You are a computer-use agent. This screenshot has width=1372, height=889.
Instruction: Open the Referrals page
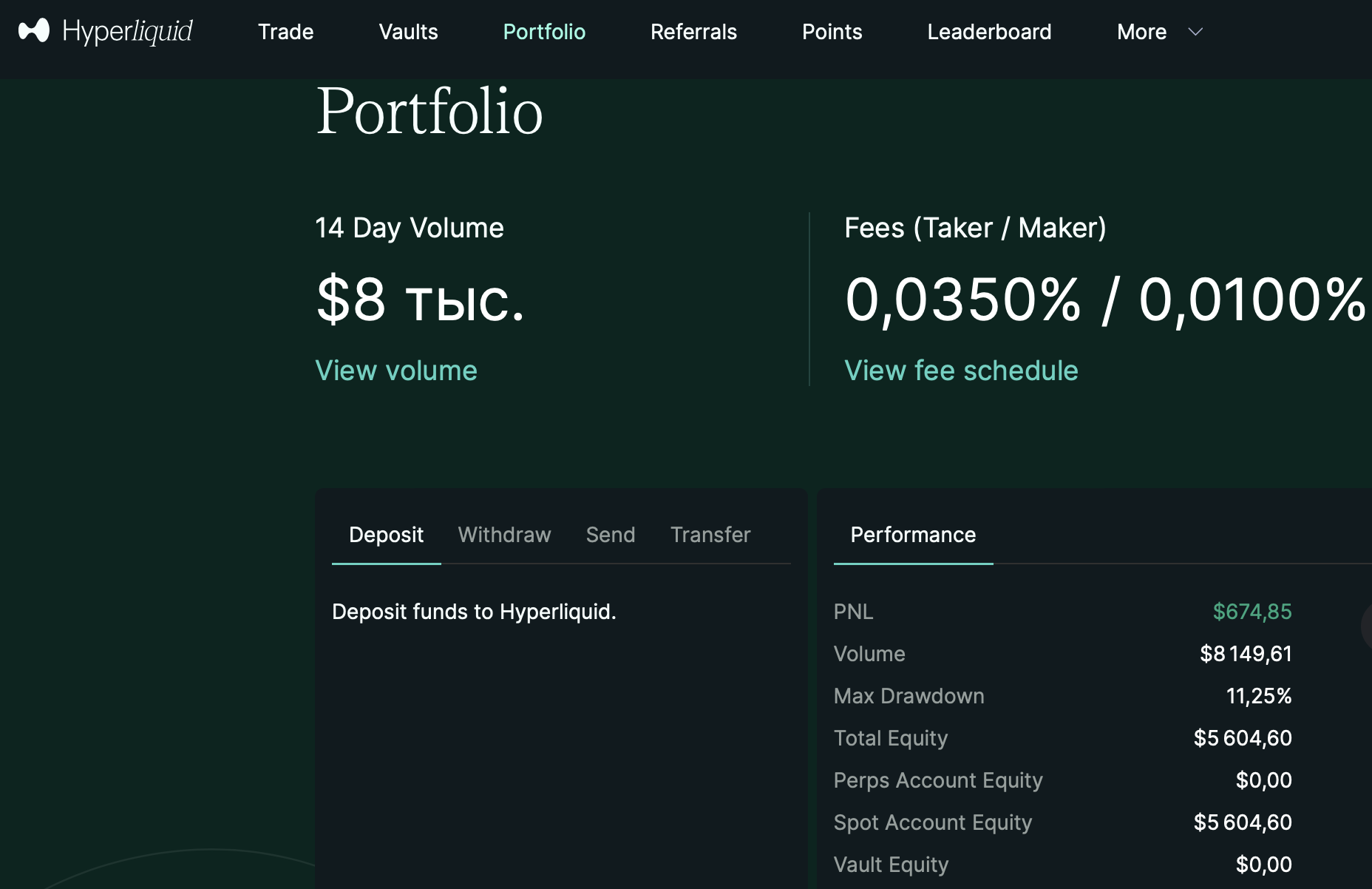(693, 32)
